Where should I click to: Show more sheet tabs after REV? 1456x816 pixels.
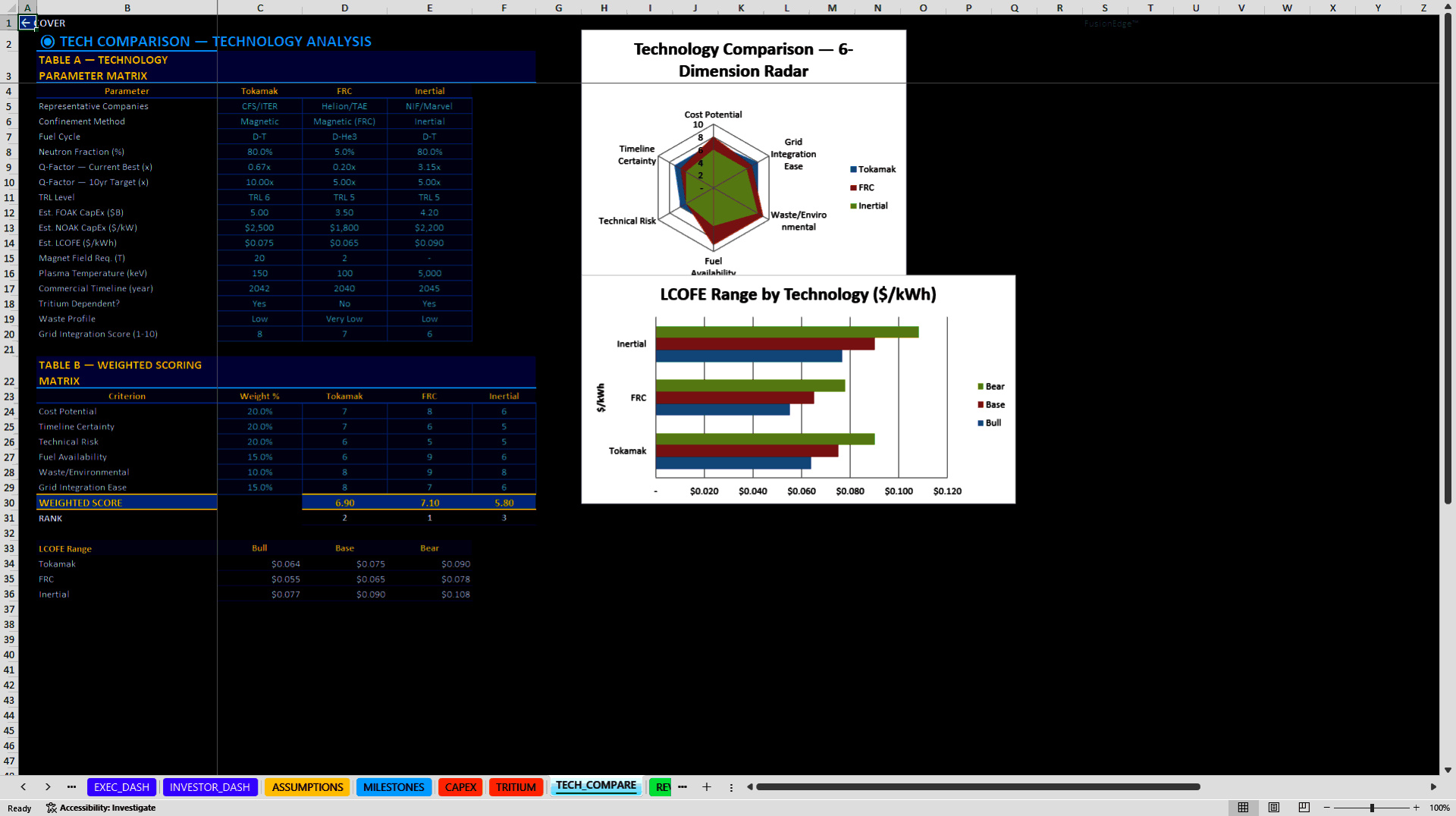coord(682,786)
